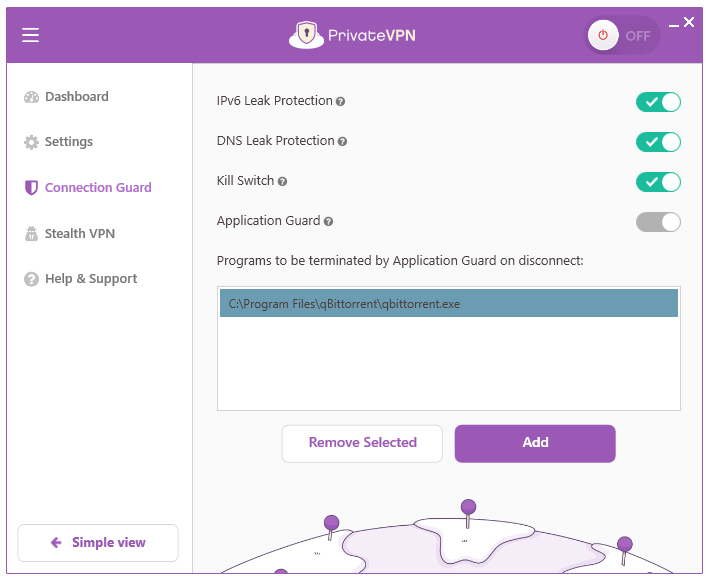Click the Help & Support question icon

31,279
